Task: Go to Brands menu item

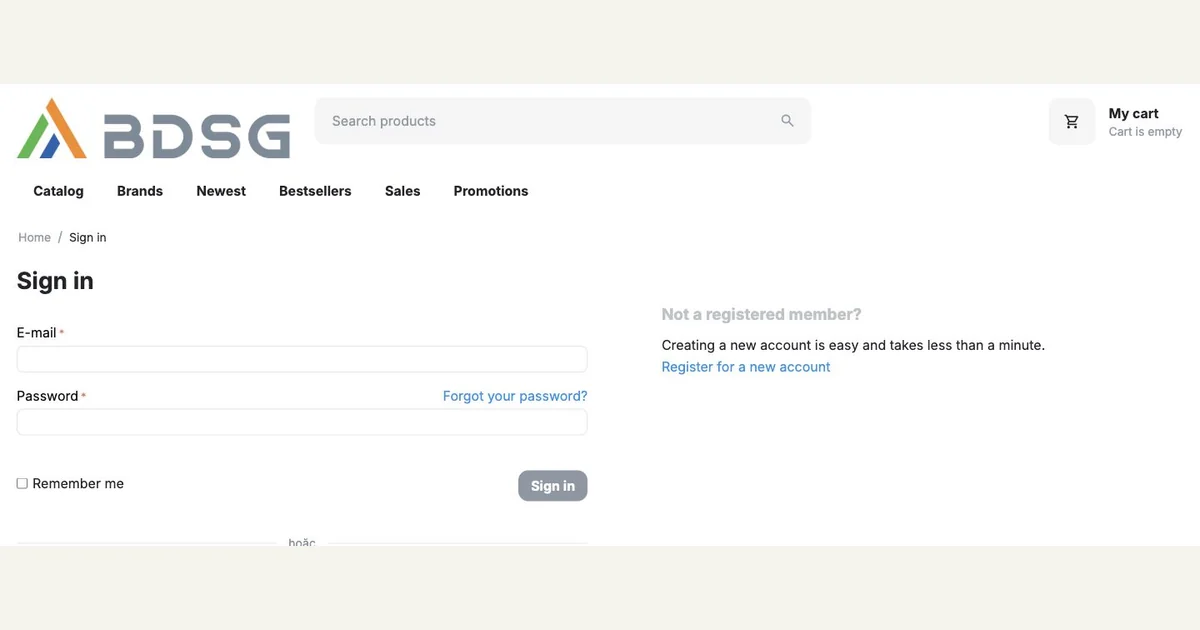Action: coord(140,191)
